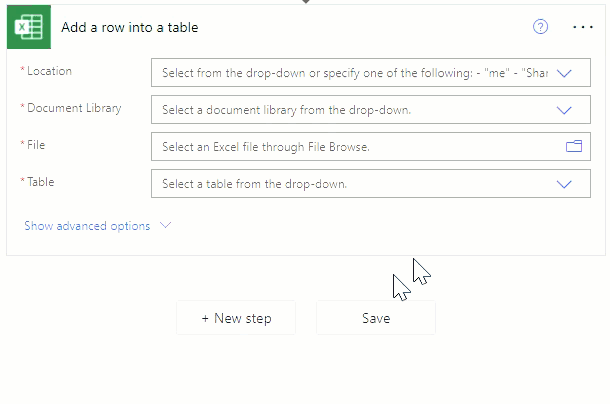Click into the File path field
This screenshot has width=610, height=404.
[371, 146]
